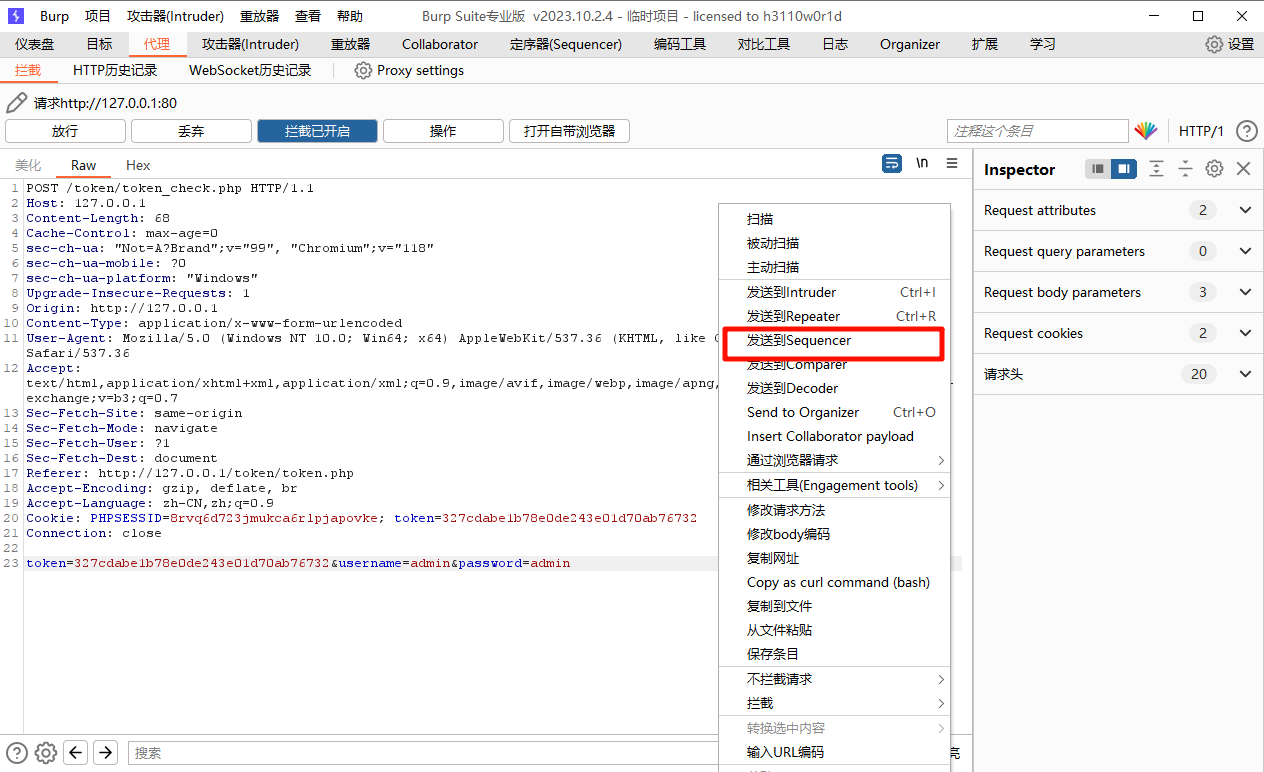Toggle the 拦截已开启 intercept button
The image size is (1264, 772).
[x=317, y=131]
